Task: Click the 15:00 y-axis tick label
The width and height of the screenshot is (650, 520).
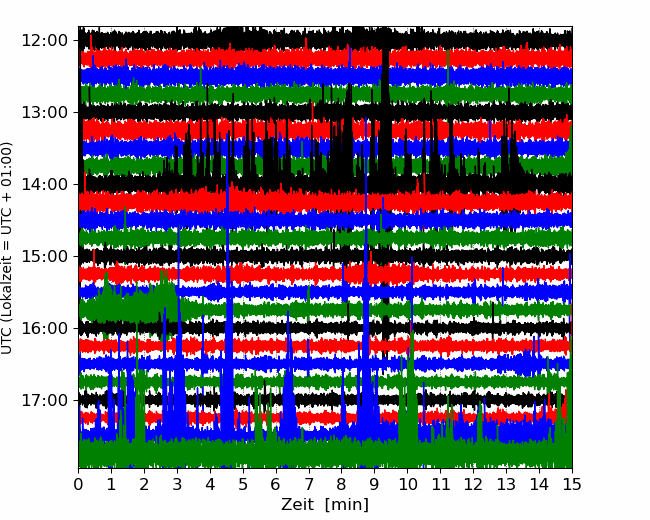Action: coord(44,257)
